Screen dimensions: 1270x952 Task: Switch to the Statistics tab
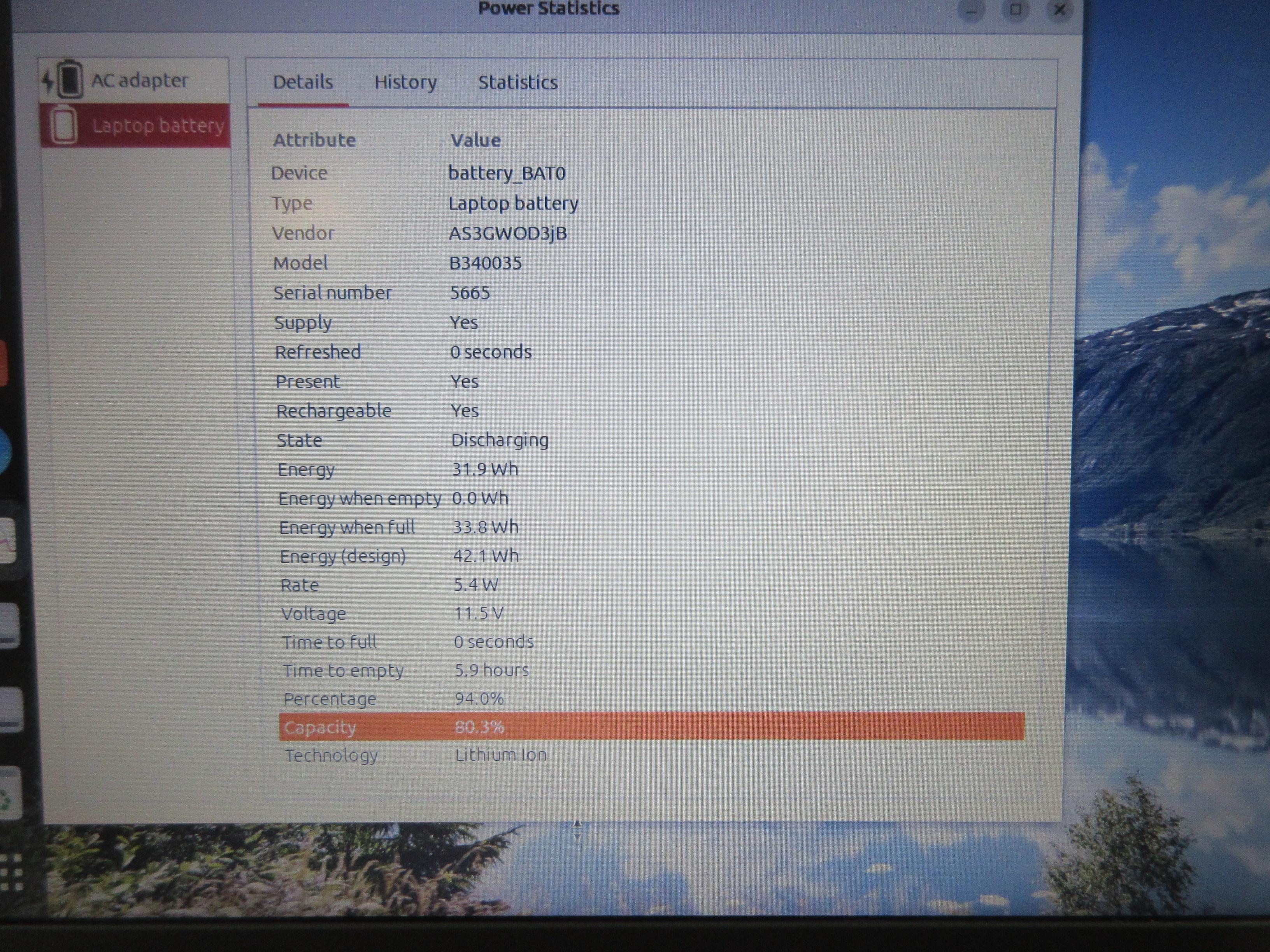pos(518,82)
